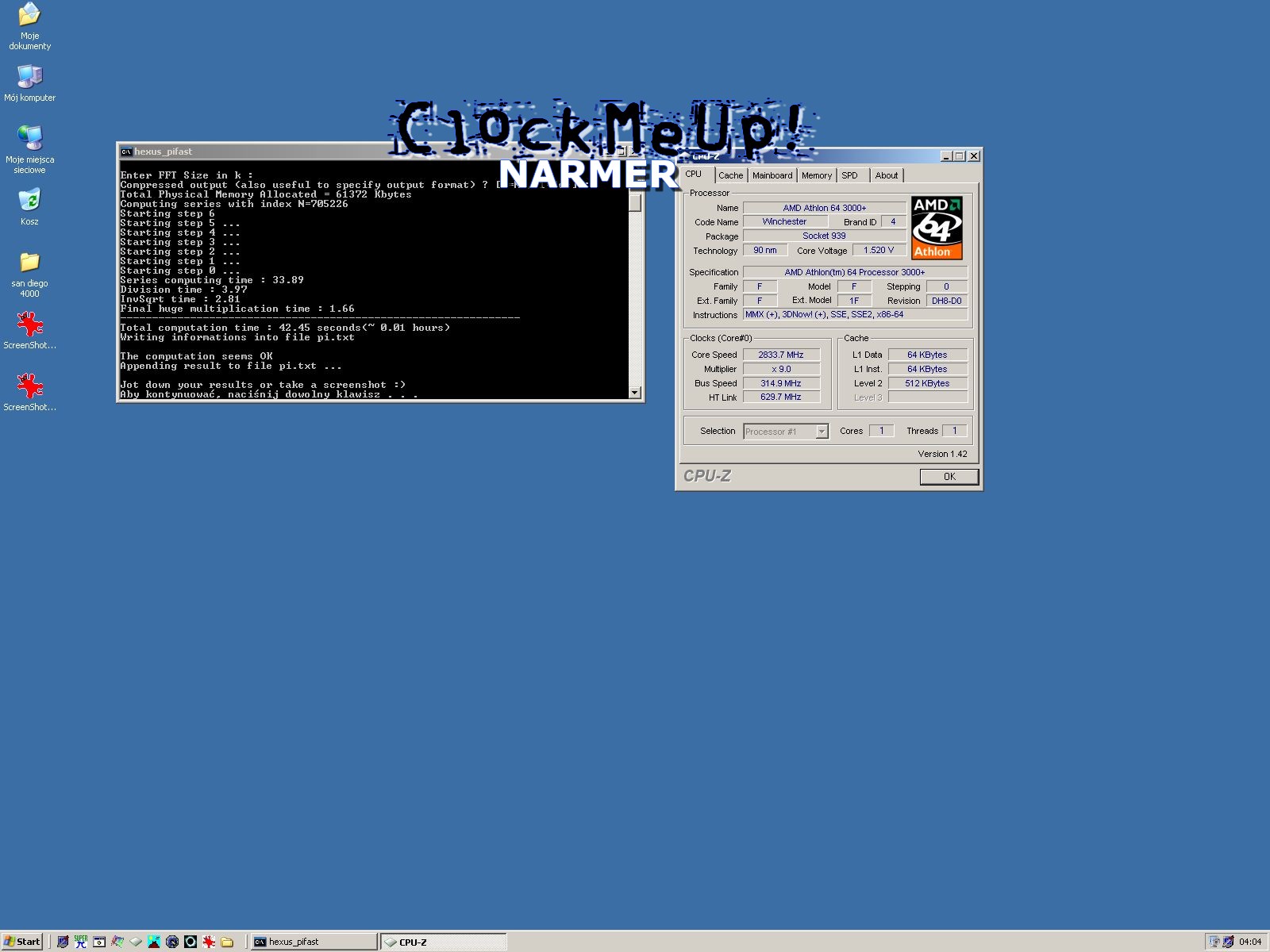Click the 1.520 V core voltage value
This screenshot has height=952, width=1270.
(x=879, y=250)
